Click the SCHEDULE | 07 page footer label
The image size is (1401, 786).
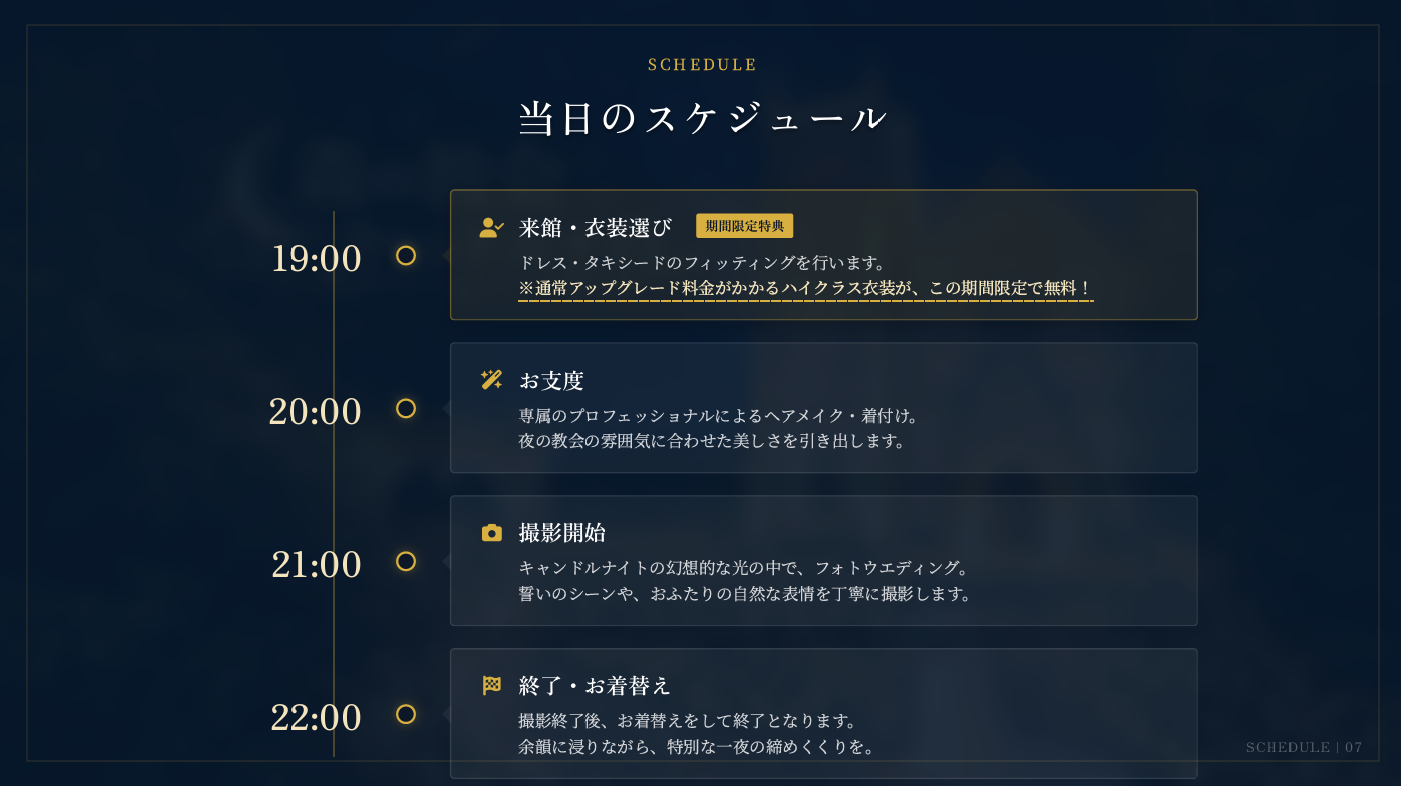(1304, 747)
